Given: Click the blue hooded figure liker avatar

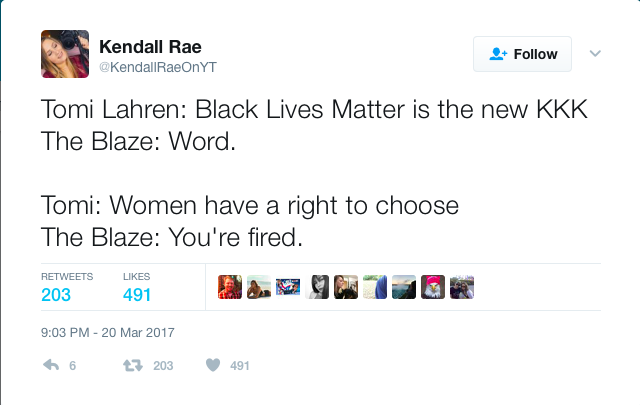Looking at the screenshot, I should [375, 287].
